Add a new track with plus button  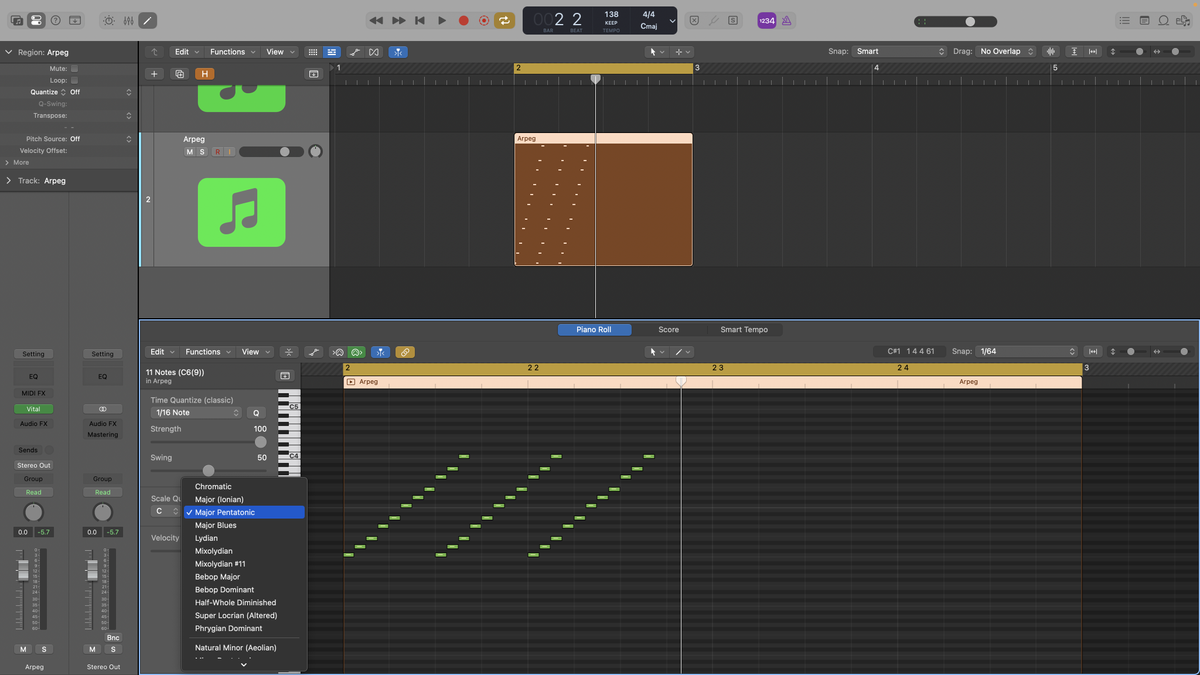(154, 74)
